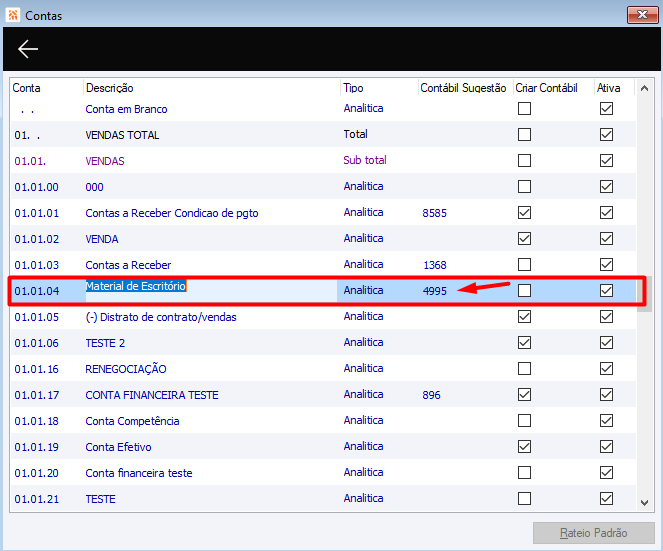663x551 pixels.
Task: Click the 'Sub total' type cell
Action: click(365, 160)
